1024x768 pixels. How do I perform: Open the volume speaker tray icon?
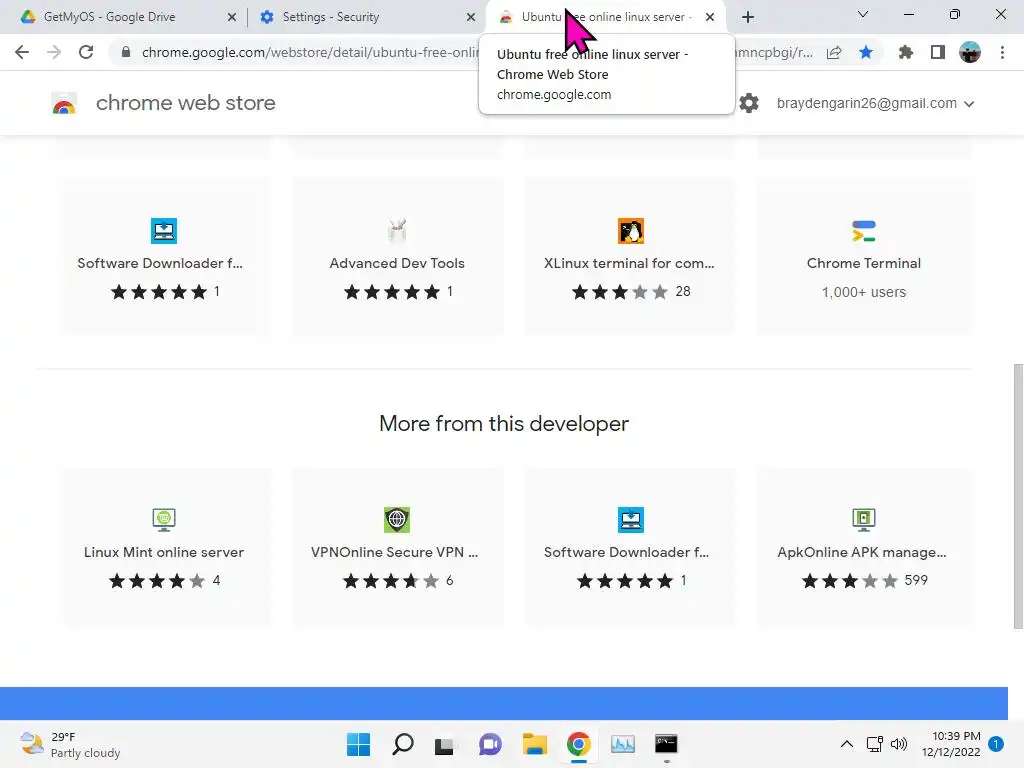click(x=899, y=744)
